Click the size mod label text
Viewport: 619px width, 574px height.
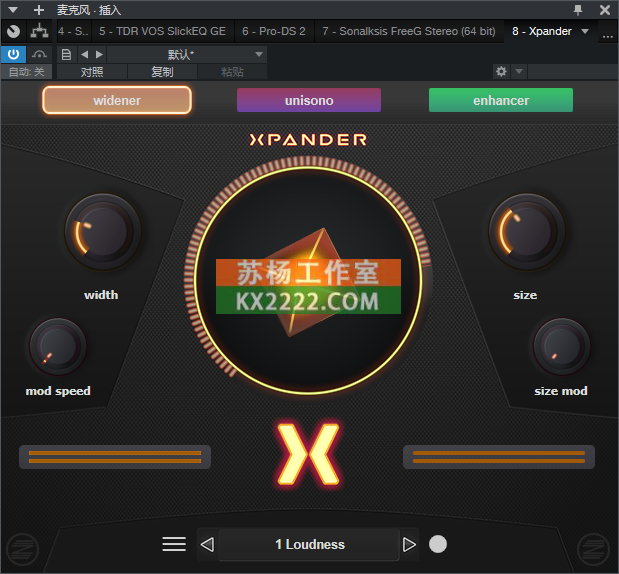pos(561,391)
